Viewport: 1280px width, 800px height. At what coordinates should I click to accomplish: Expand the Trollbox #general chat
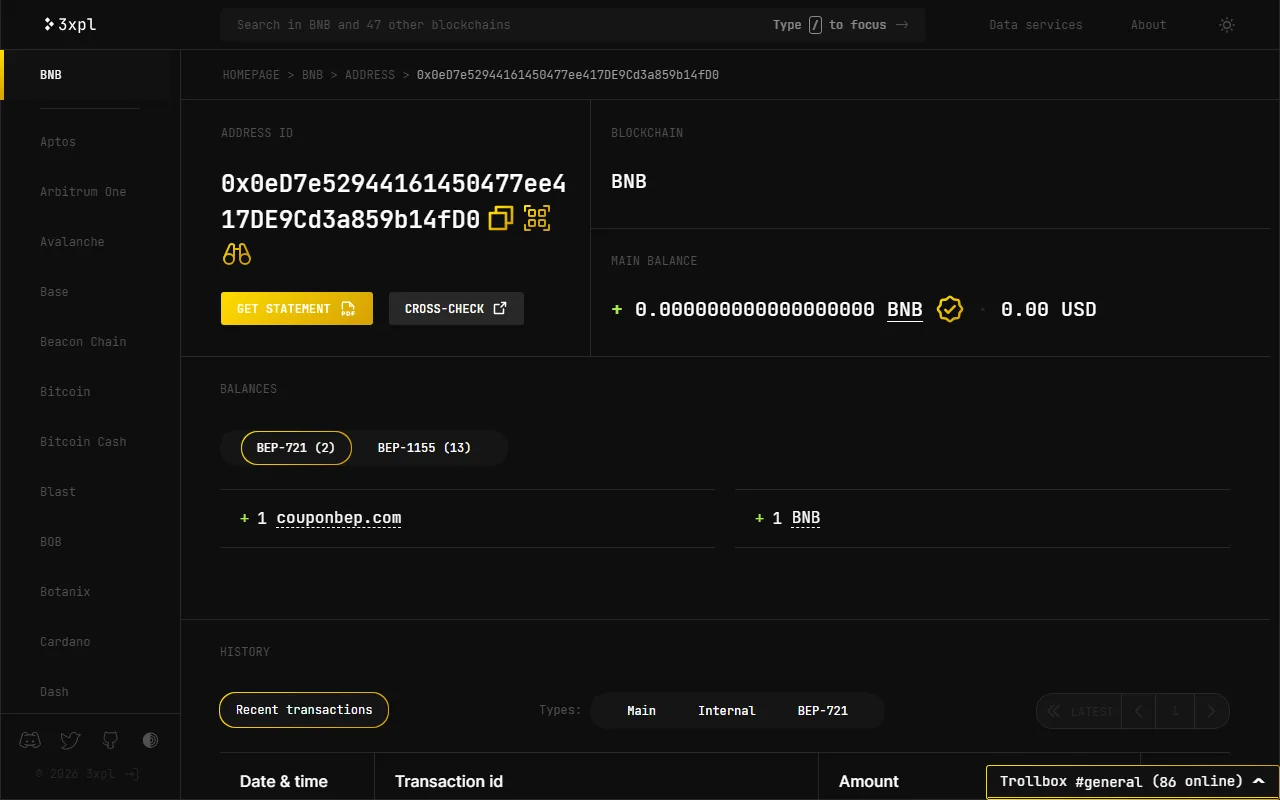point(1133,782)
